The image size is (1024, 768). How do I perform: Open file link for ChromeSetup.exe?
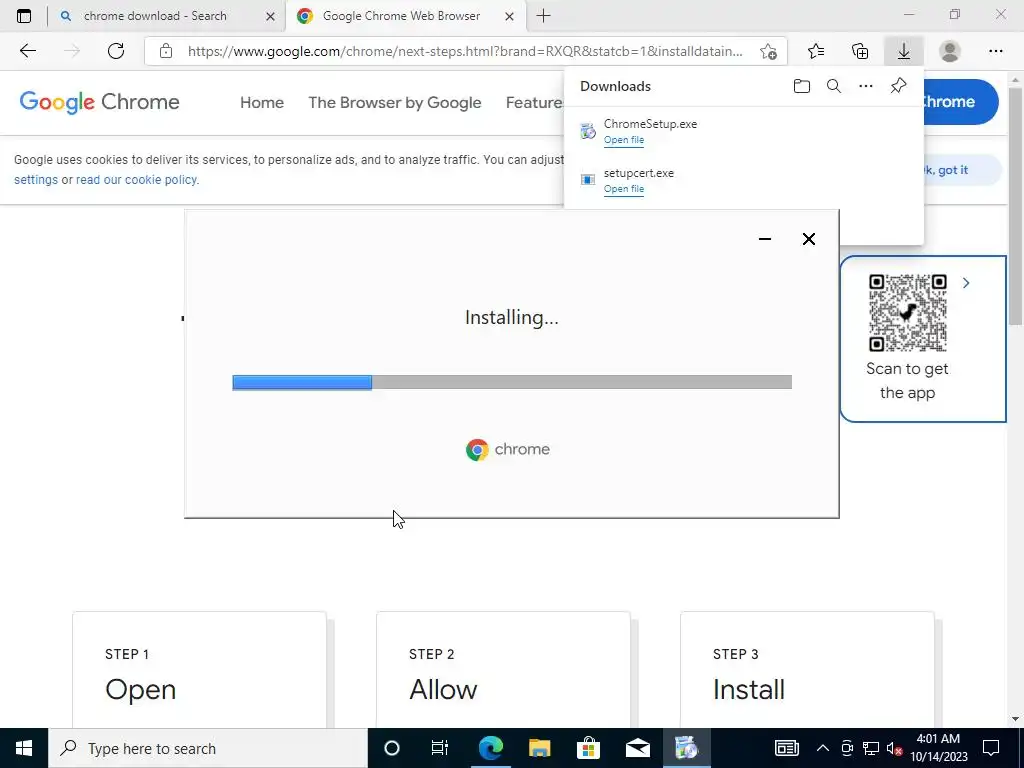624,140
